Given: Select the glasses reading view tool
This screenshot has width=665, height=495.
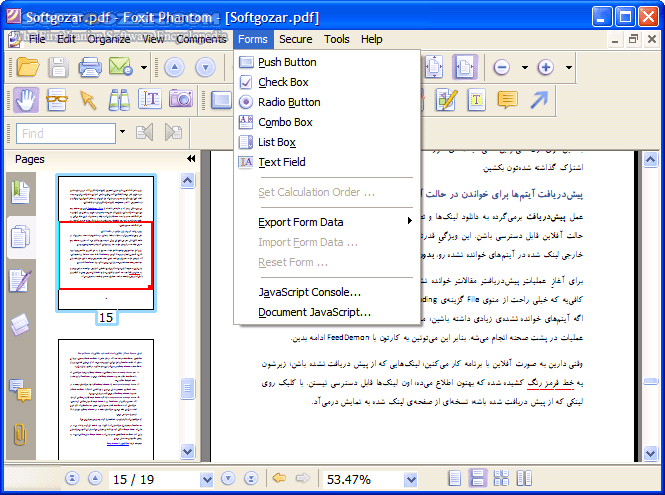Looking at the screenshot, I should click(x=57, y=100).
